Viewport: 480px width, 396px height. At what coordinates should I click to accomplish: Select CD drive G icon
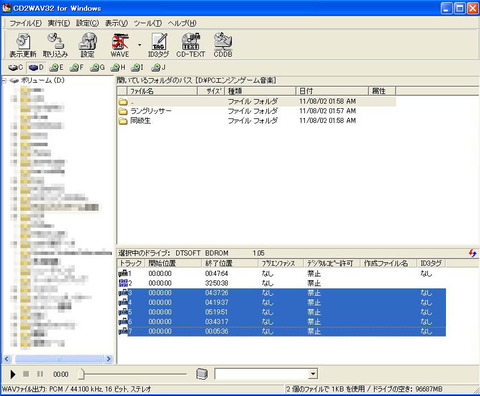97,68
